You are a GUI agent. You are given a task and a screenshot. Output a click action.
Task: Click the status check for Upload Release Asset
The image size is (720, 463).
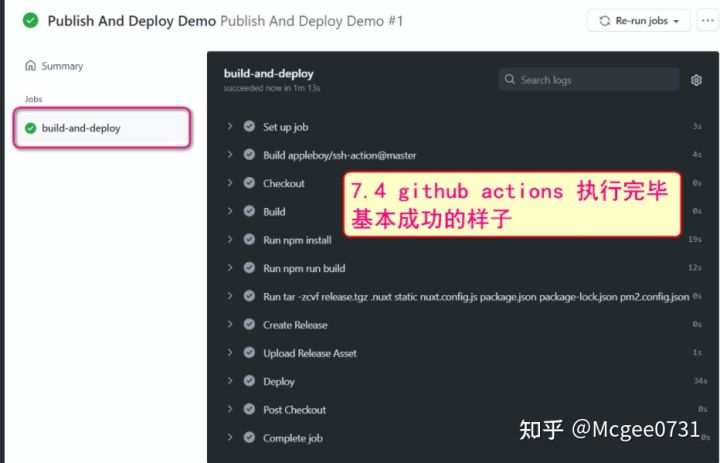(249, 353)
